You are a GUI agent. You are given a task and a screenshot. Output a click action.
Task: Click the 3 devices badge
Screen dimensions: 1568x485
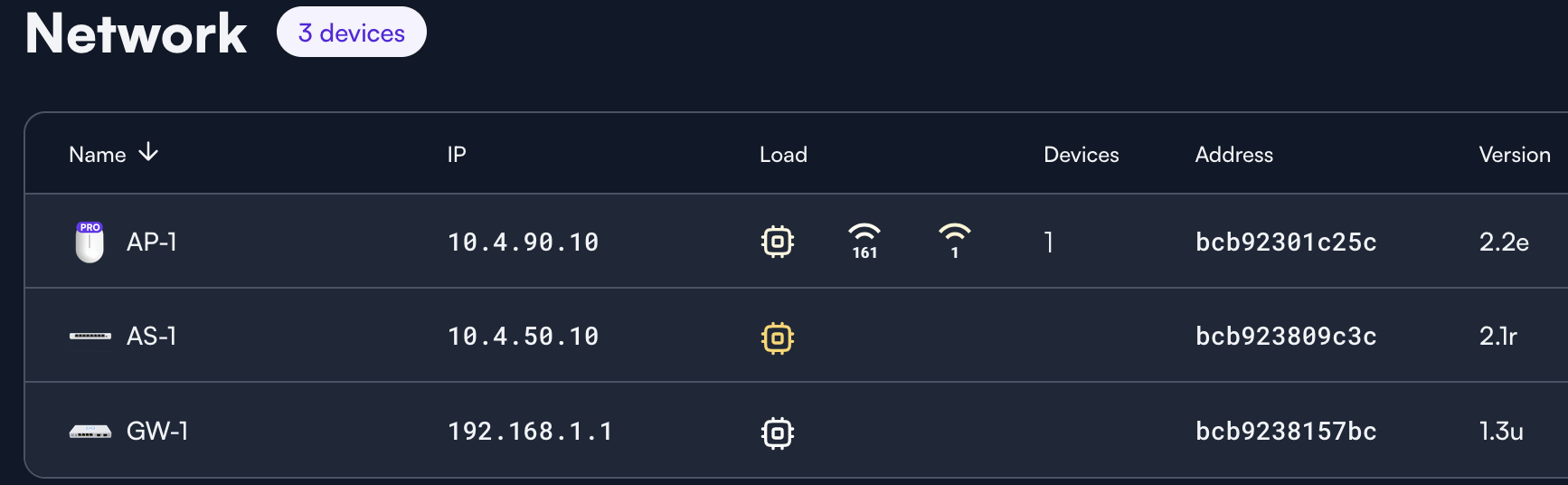click(x=352, y=33)
